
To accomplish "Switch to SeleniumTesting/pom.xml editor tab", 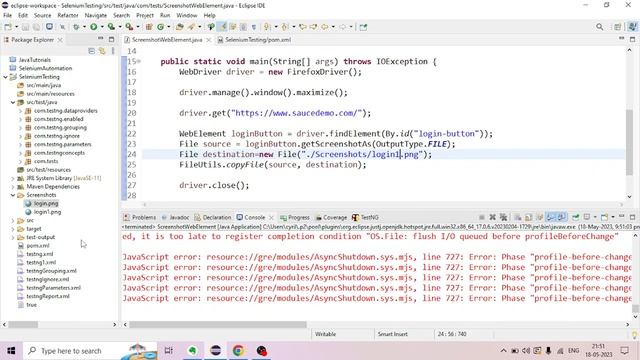I will 254,40.
